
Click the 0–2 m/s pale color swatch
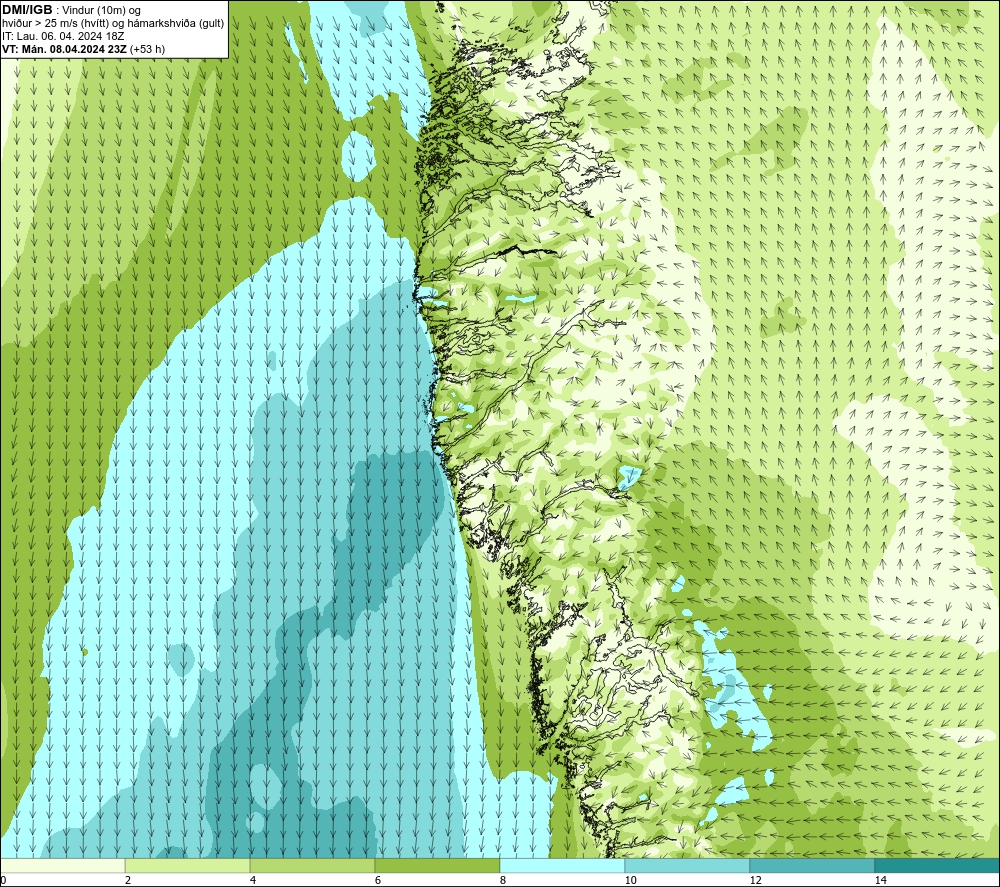62,865
